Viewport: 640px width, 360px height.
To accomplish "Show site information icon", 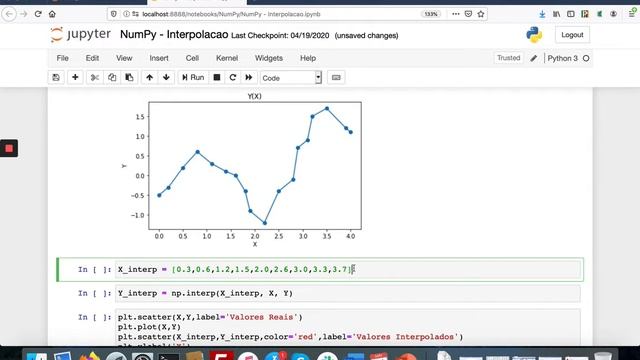I will click(126, 14).
